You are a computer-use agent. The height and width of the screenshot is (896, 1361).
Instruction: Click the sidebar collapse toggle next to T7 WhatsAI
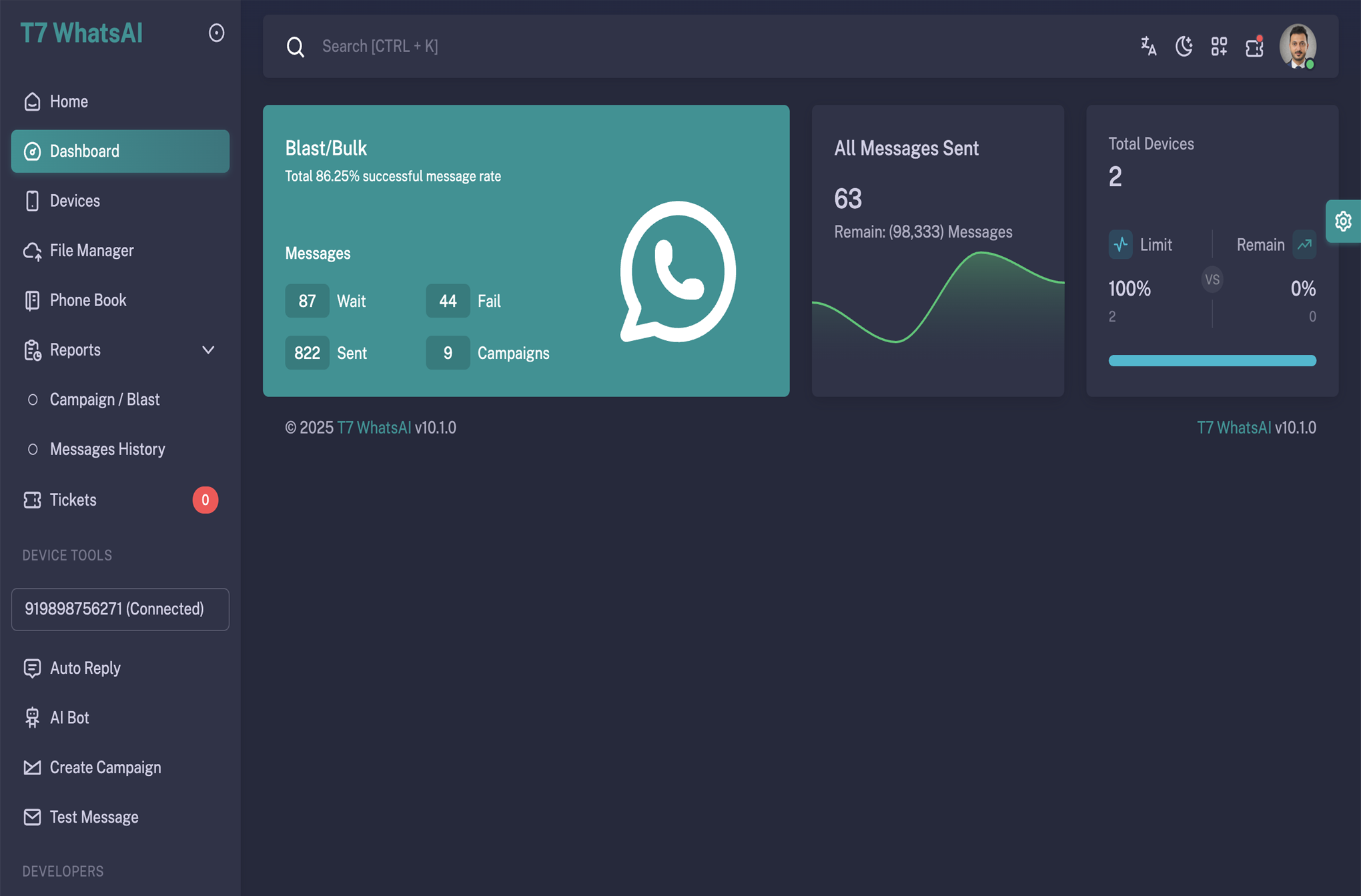(216, 33)
